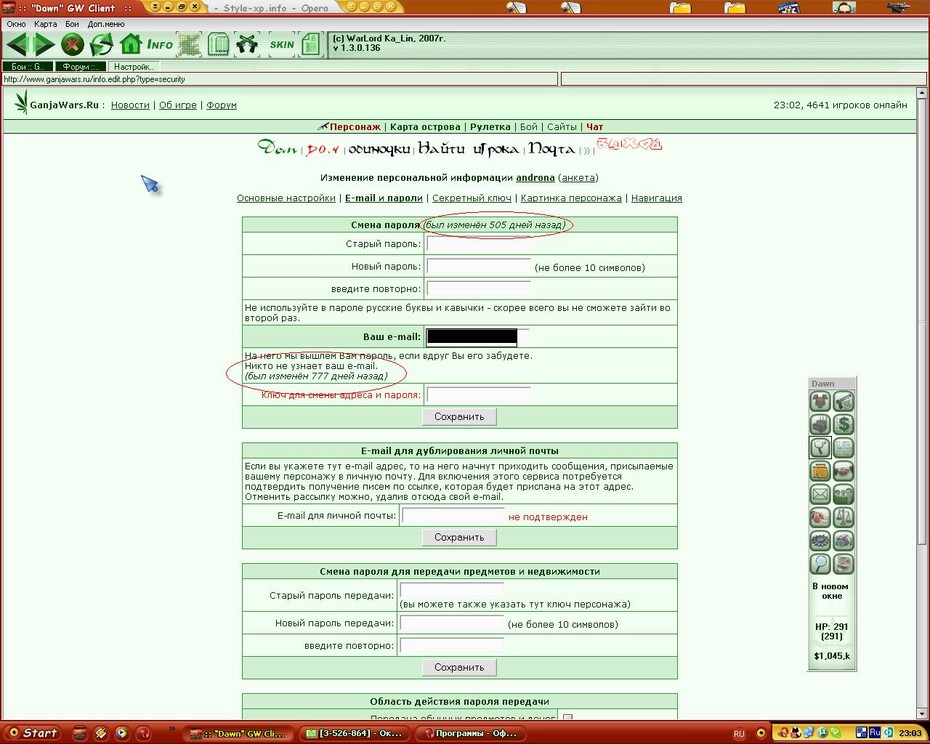
Task: Go to Персонаж page
Action: point(355,127)
